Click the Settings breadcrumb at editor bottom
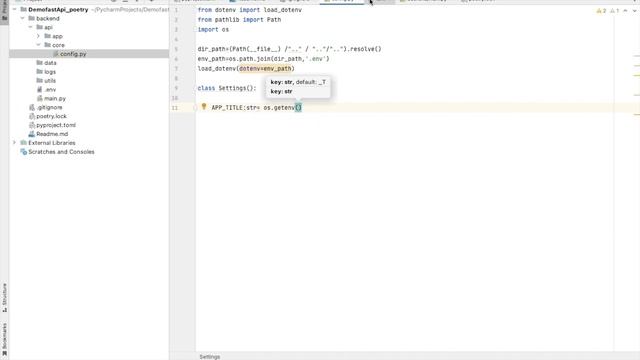This screenshot has height=360, width=640. (210, 357)
